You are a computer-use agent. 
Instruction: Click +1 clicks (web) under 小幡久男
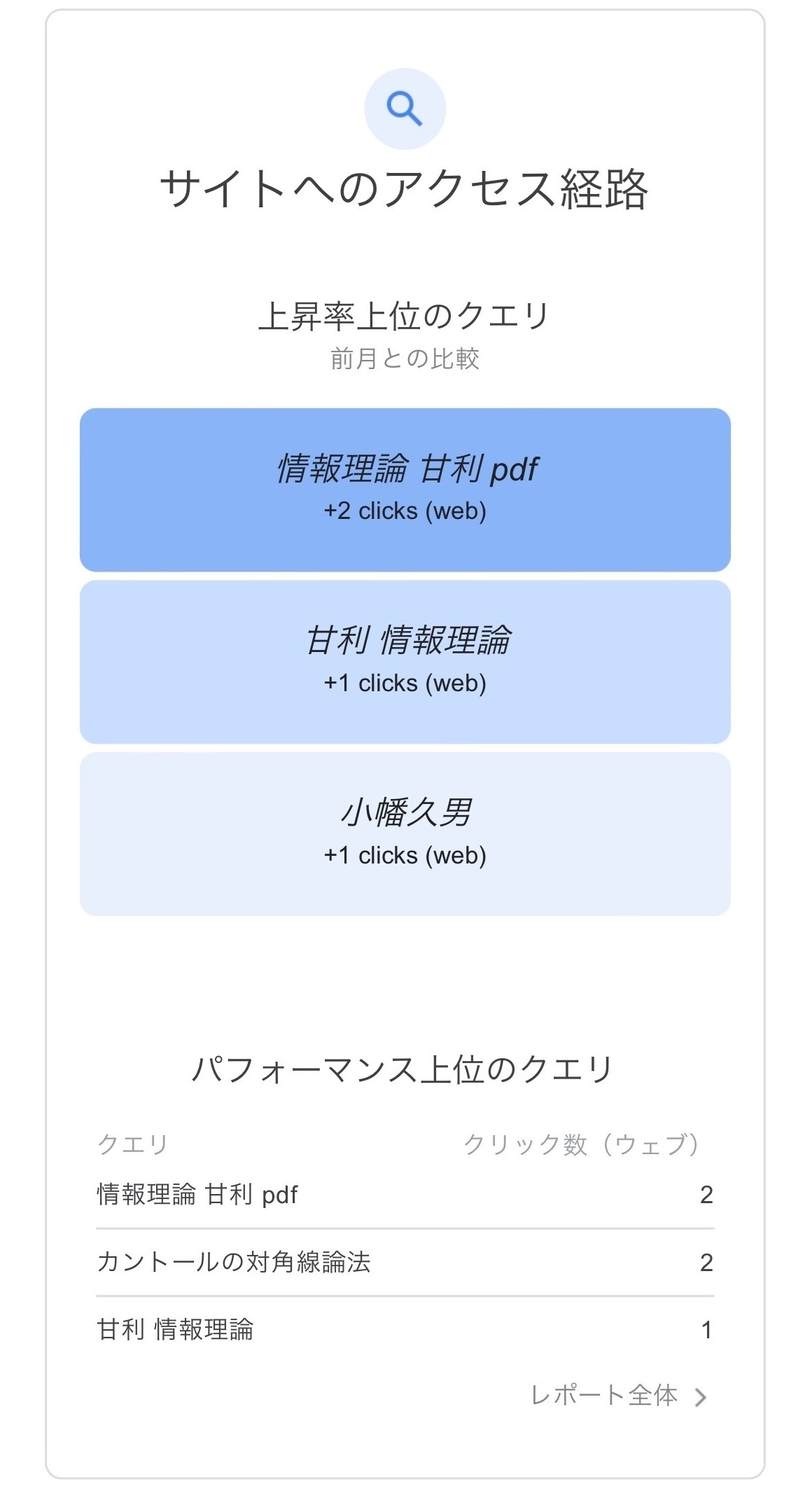(x=405, y=856)
